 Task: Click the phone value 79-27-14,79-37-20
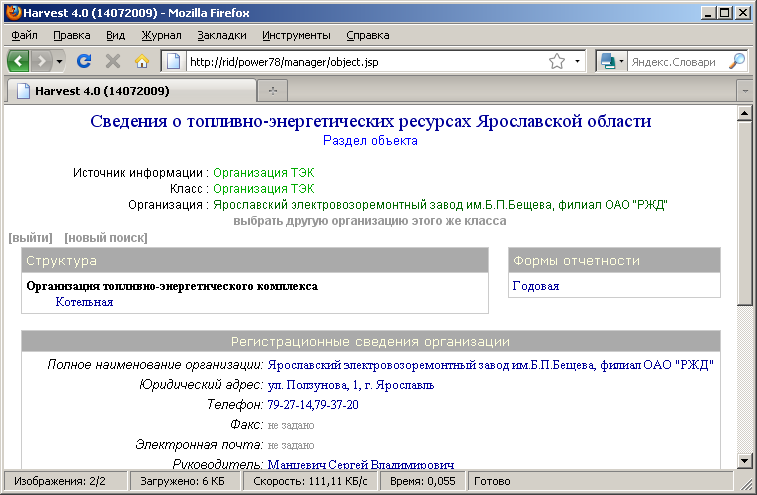(x=313, y=405)
